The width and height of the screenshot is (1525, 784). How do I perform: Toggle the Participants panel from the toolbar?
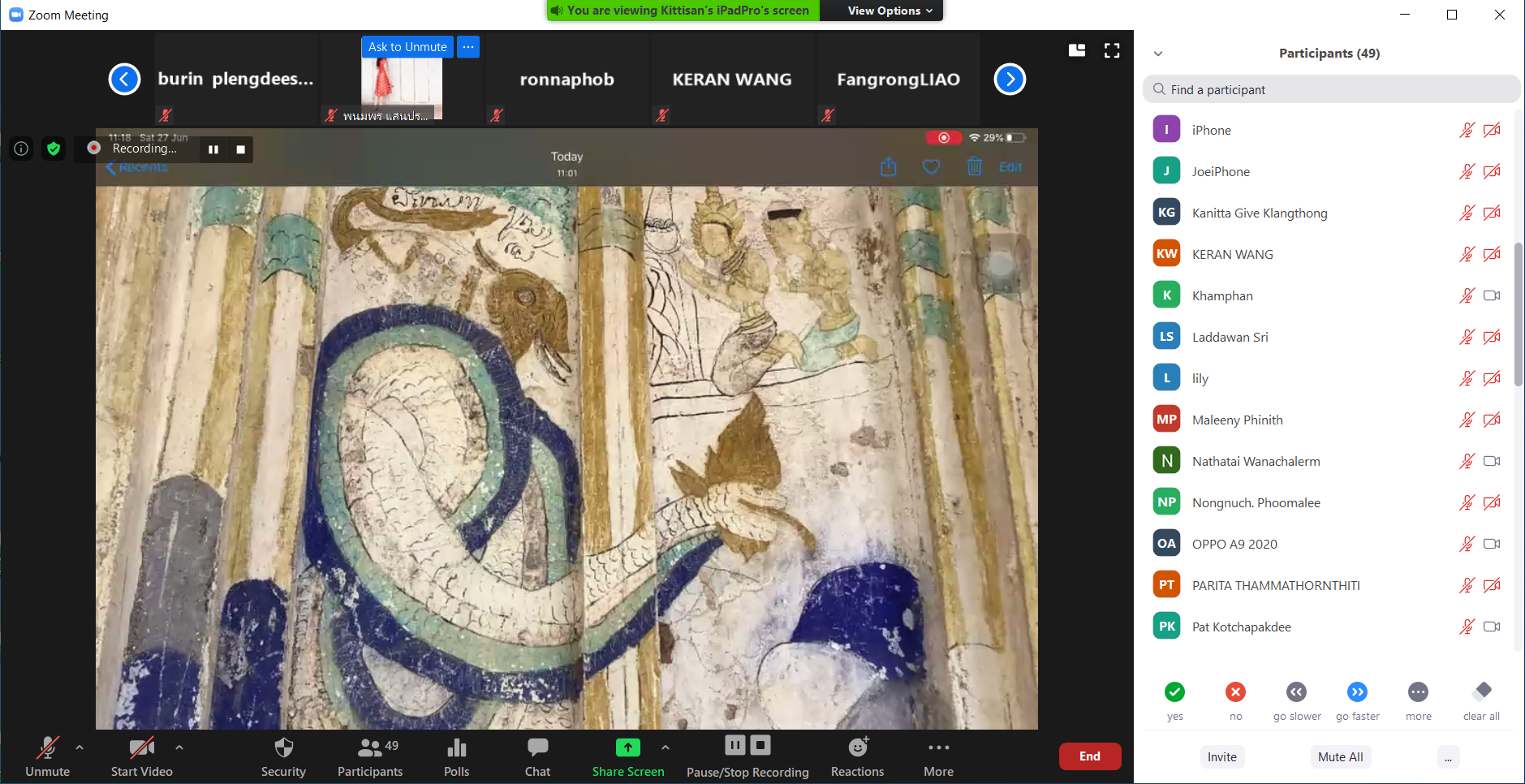(370, 756)
